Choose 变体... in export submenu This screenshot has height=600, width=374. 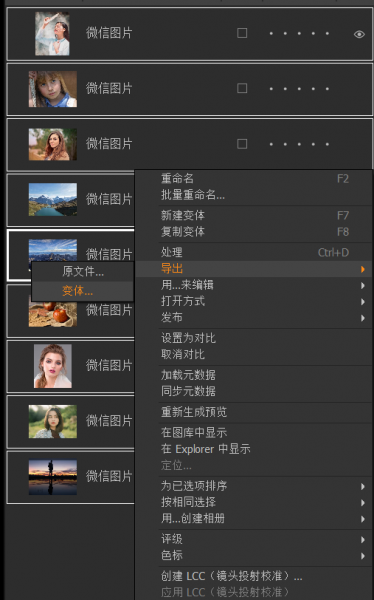tap(77, 291)
